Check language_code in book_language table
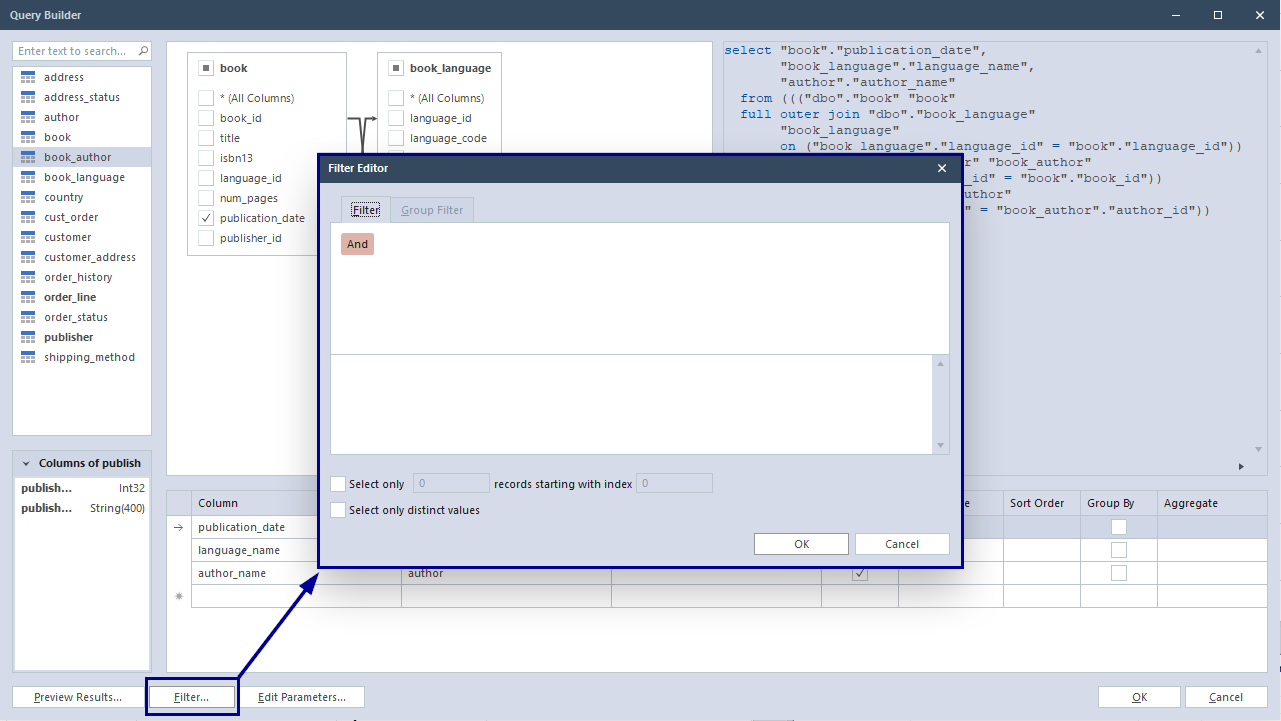 point(396,138)
